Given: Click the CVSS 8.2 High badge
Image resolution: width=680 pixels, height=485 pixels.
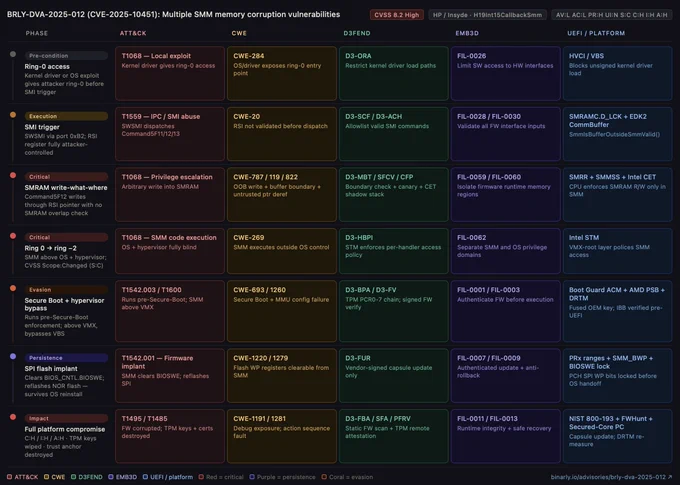Looking at the screenshot, I should pos(396,15).
